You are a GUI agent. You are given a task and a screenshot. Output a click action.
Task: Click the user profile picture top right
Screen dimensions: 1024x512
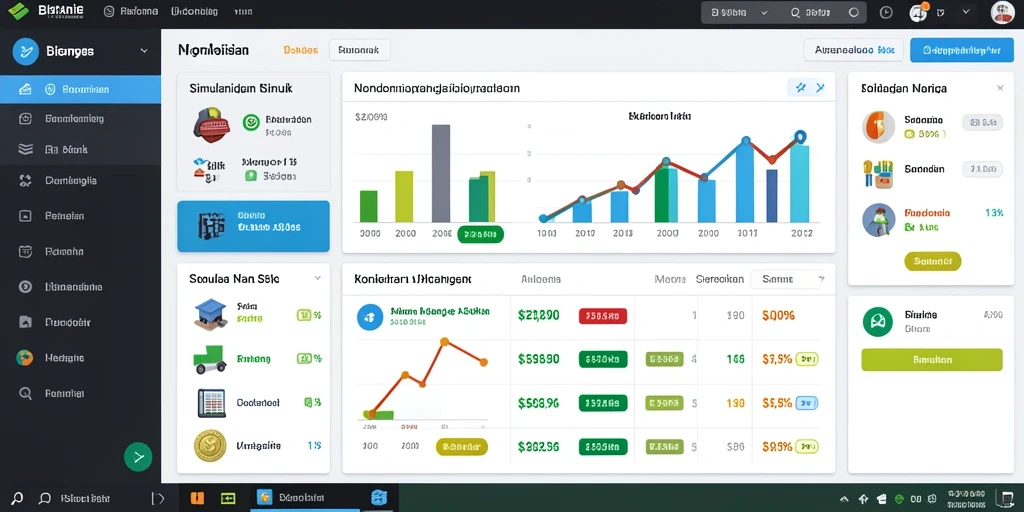click(x=1002, y=12)
